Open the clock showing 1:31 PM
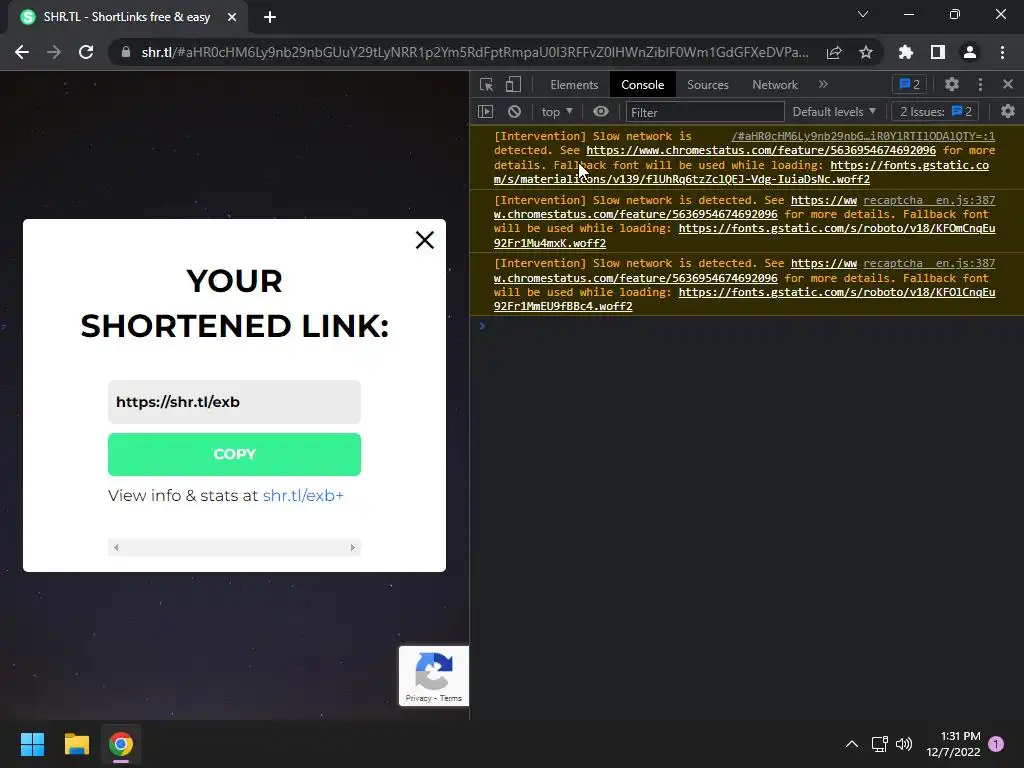 click(953, 744)
